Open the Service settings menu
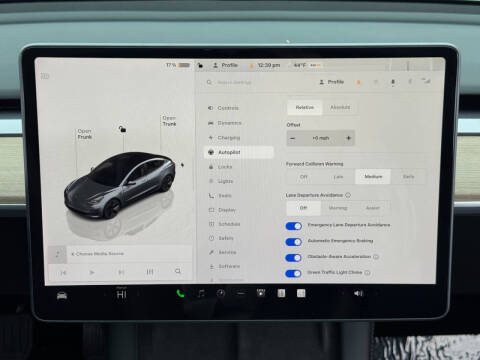480x360 pixels. pos(222,252)
